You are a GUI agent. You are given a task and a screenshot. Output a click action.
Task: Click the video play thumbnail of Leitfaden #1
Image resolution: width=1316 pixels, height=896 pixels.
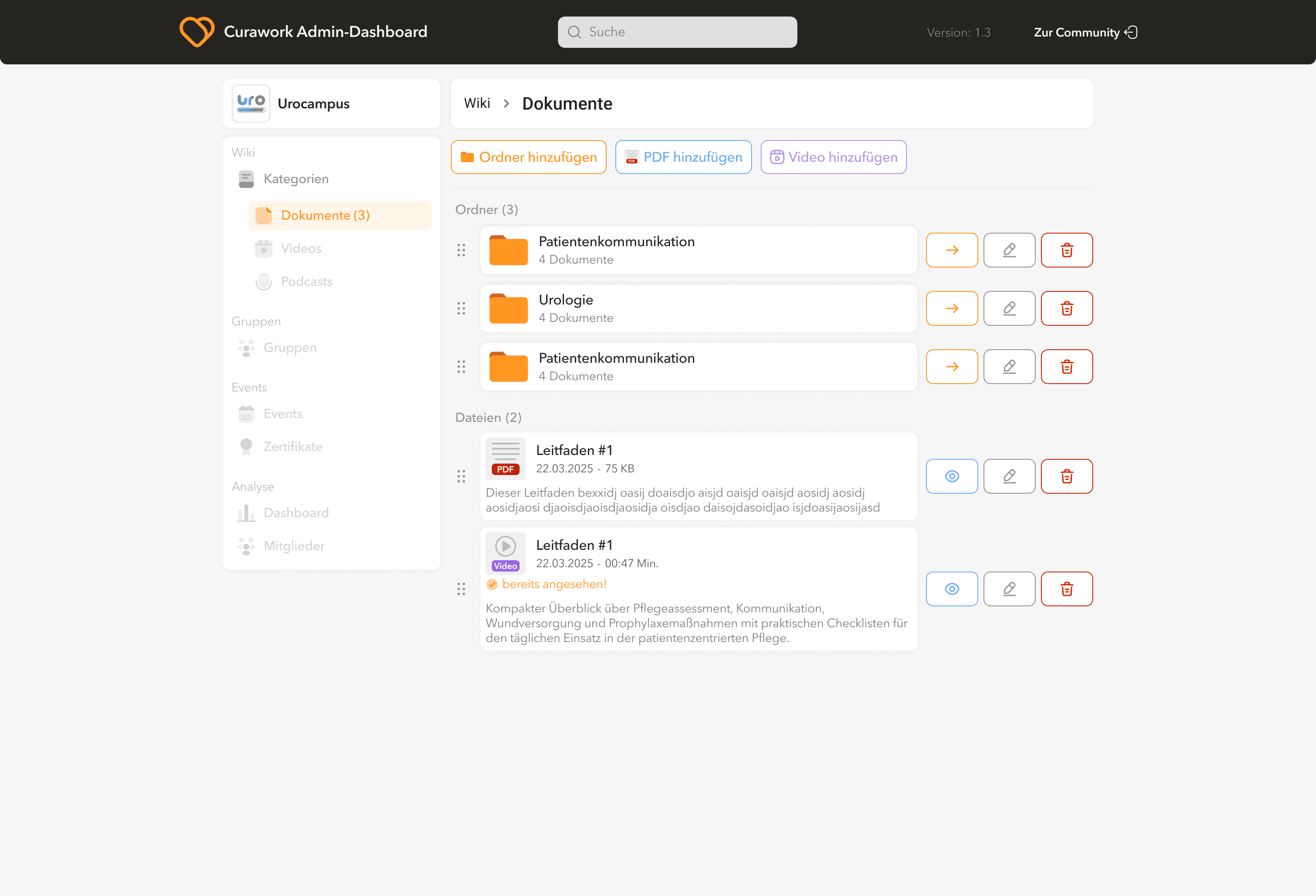(x=505, y=553)
